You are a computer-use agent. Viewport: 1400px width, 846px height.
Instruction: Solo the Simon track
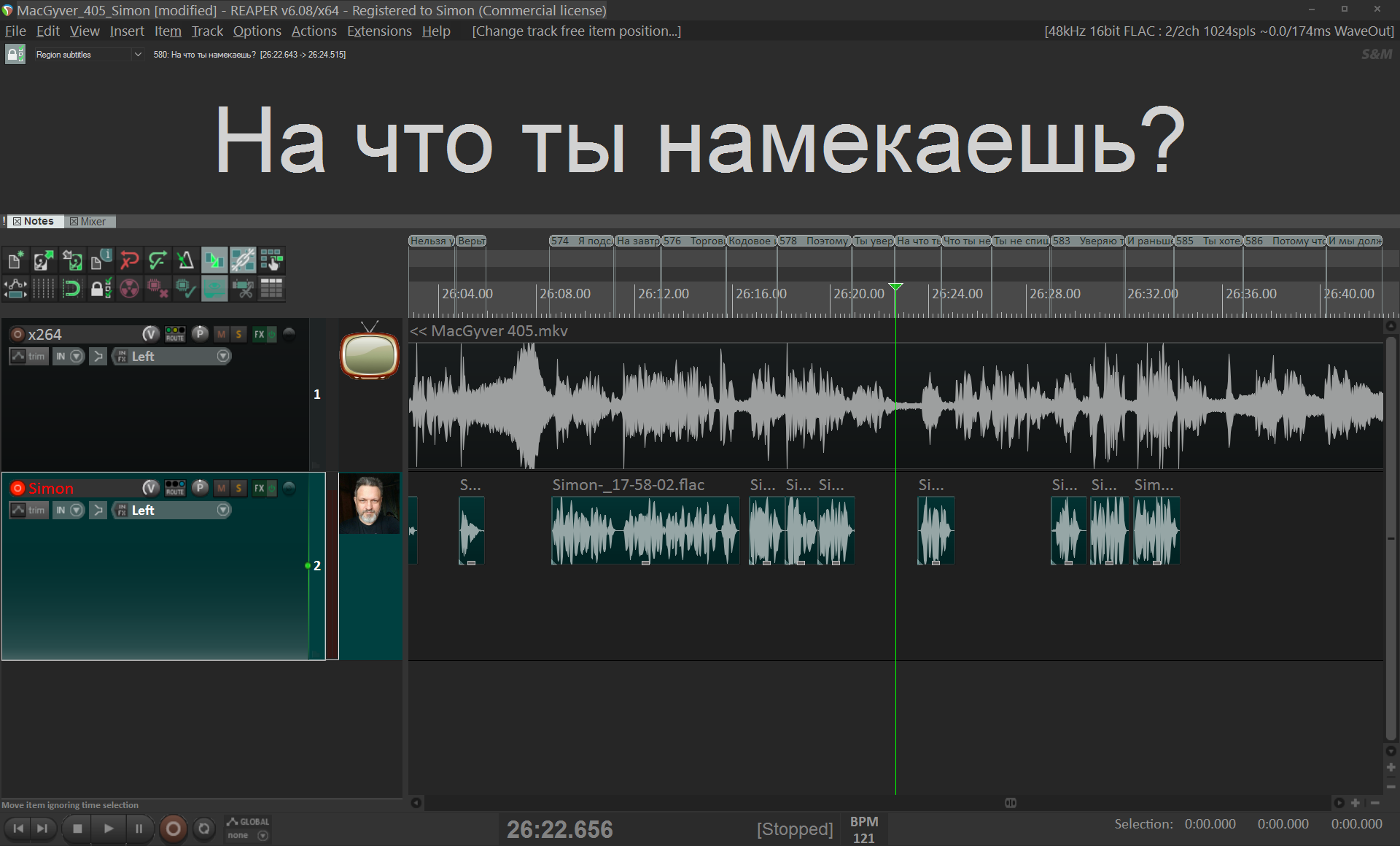point(238,488)
